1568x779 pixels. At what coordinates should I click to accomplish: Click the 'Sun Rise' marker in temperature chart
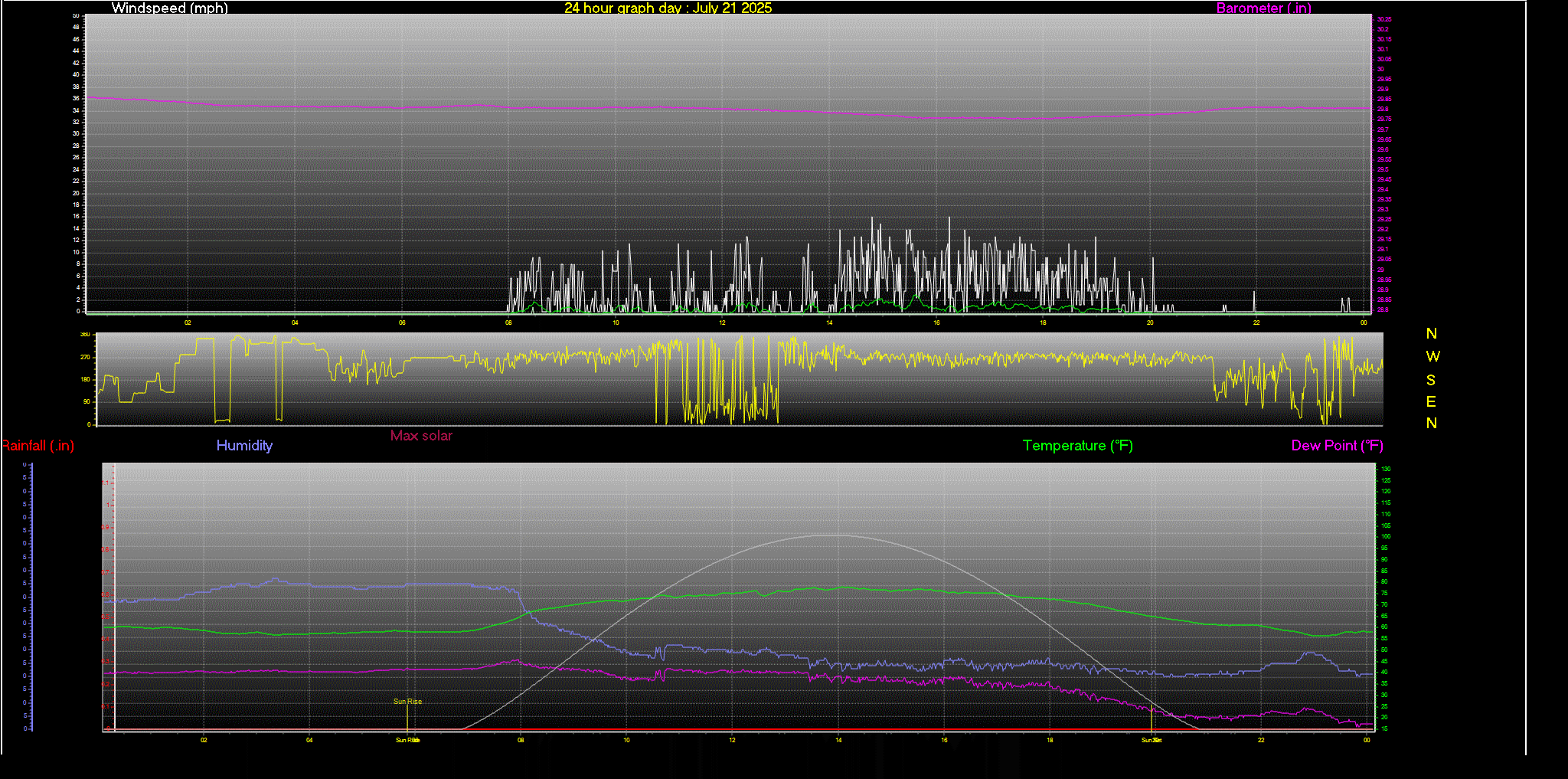pyautogui.click(x=407, y=701)
